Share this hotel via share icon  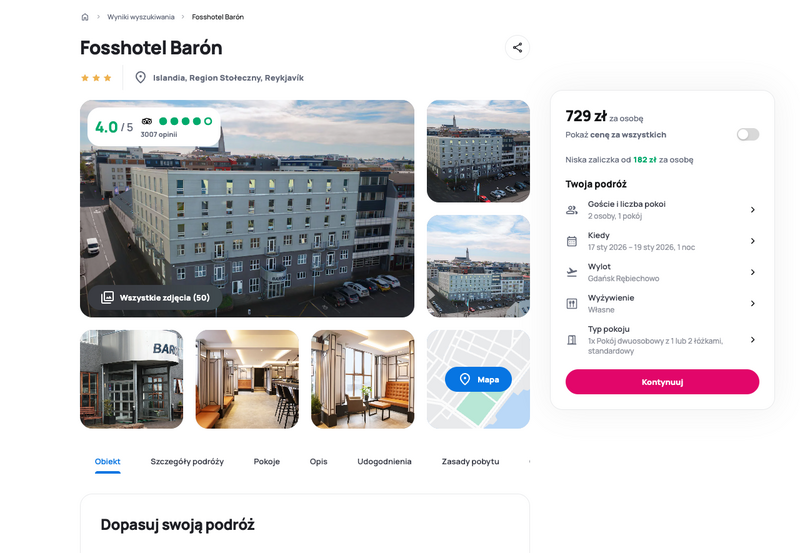click(x=517, y=47)
